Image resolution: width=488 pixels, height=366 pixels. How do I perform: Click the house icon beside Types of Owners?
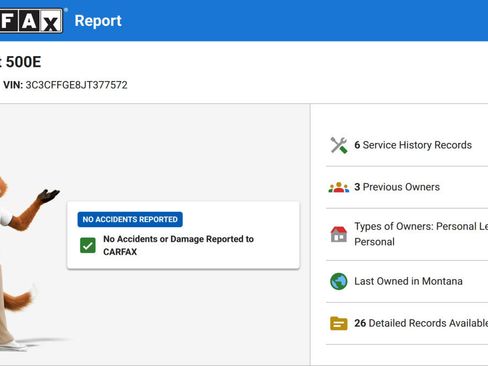[339, 234]
